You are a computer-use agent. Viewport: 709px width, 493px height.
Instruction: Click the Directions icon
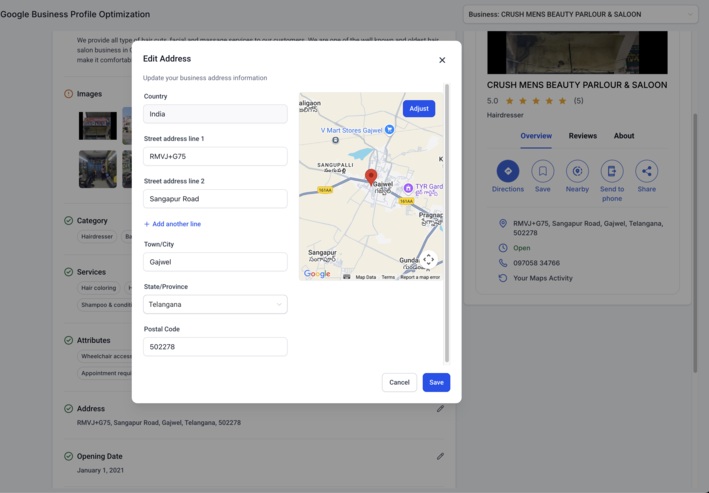pyautogui.click(x=508, y=171)
